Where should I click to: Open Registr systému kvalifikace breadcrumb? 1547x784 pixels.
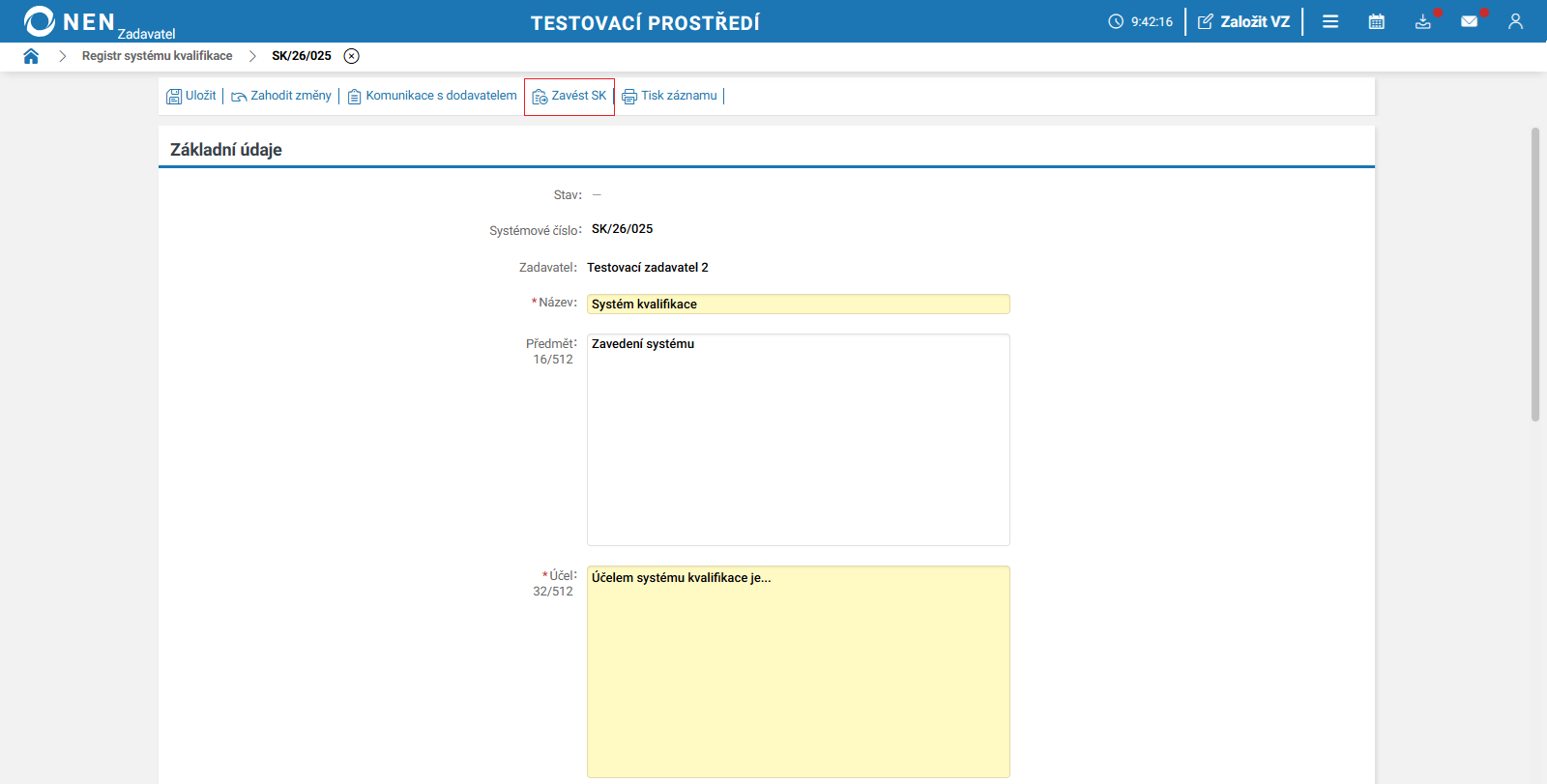click(157, 56)
